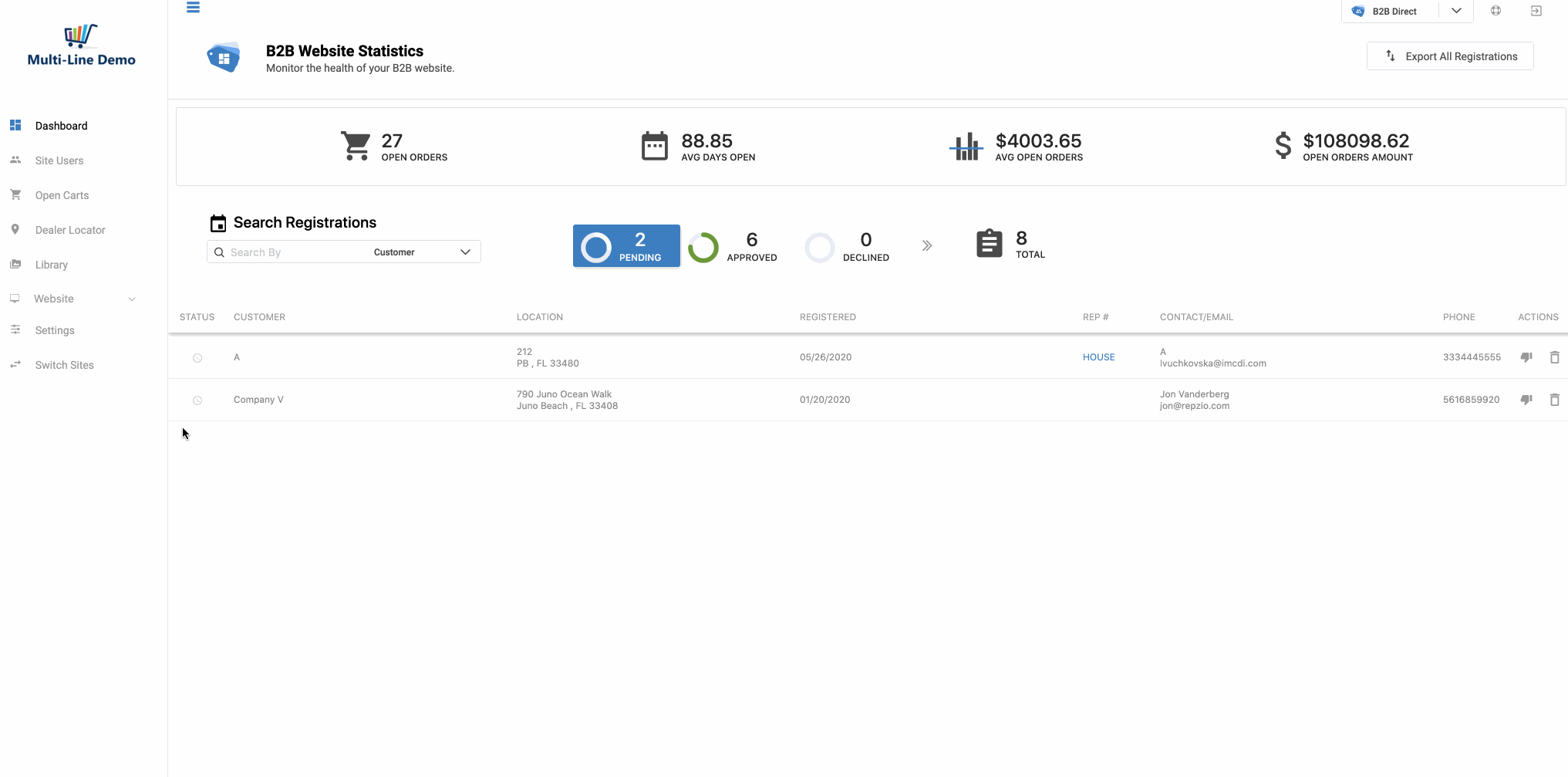Click the double chevron arrow icon
The width and height of the screenshot is (1568, 777).
pyautogui.click(x=926, y=245)
